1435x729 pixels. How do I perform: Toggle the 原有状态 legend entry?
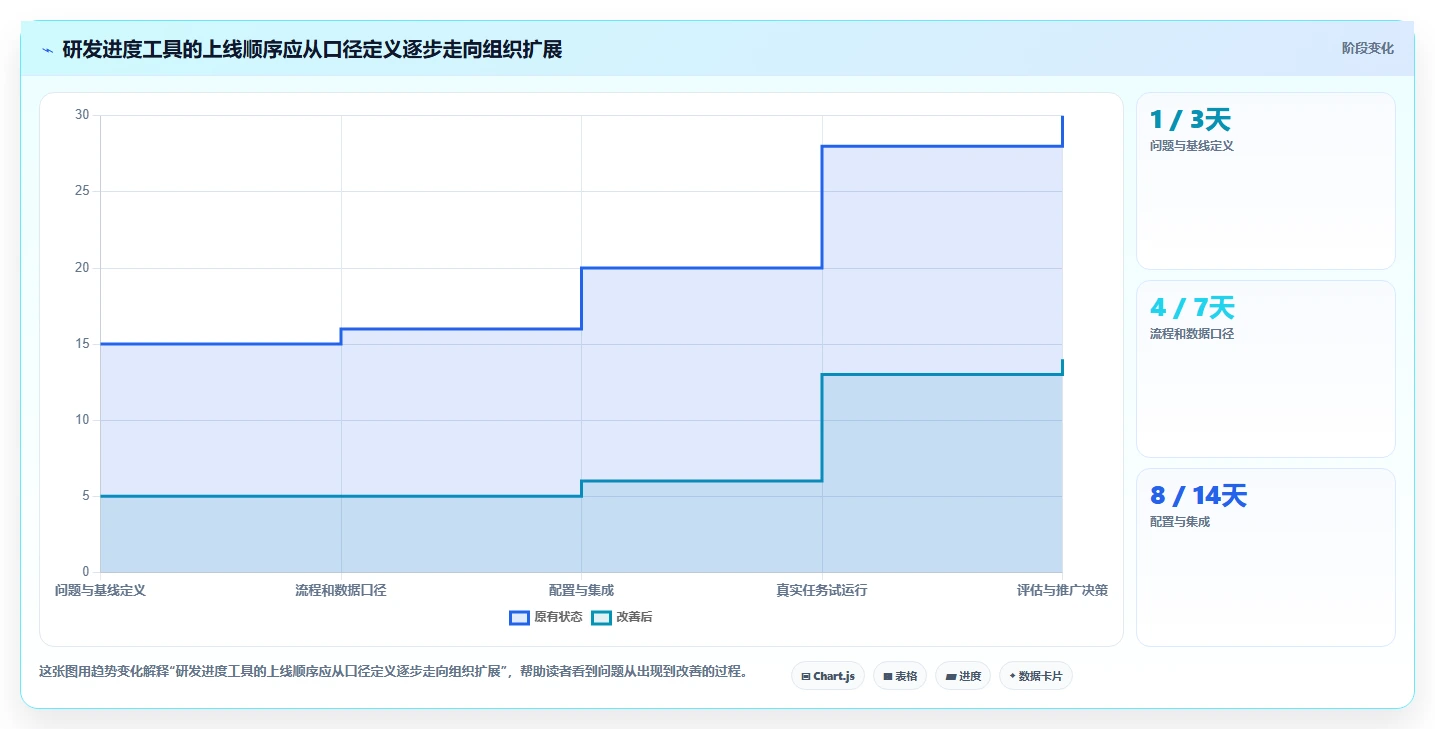[546, 617]
